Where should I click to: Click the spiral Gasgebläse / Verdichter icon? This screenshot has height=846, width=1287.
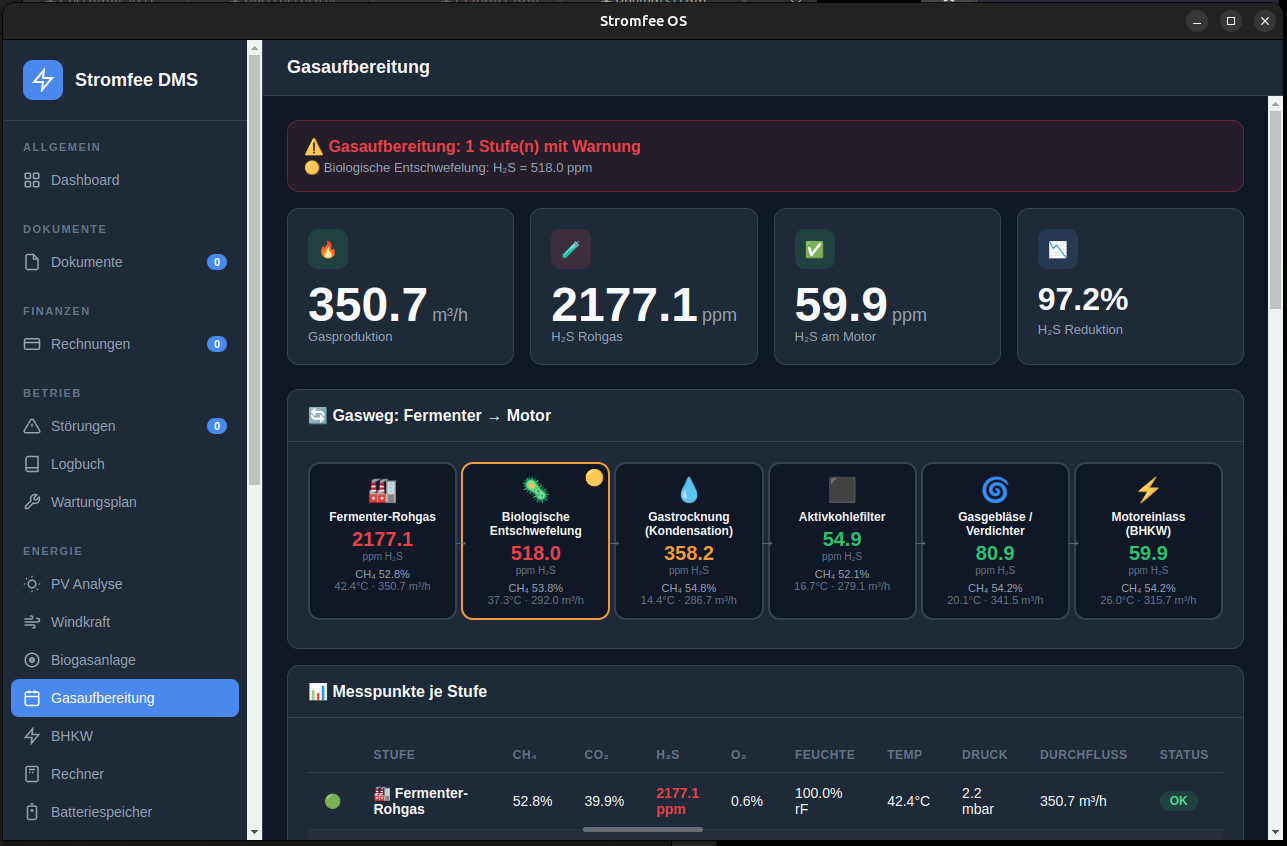(x=995, y=490)
